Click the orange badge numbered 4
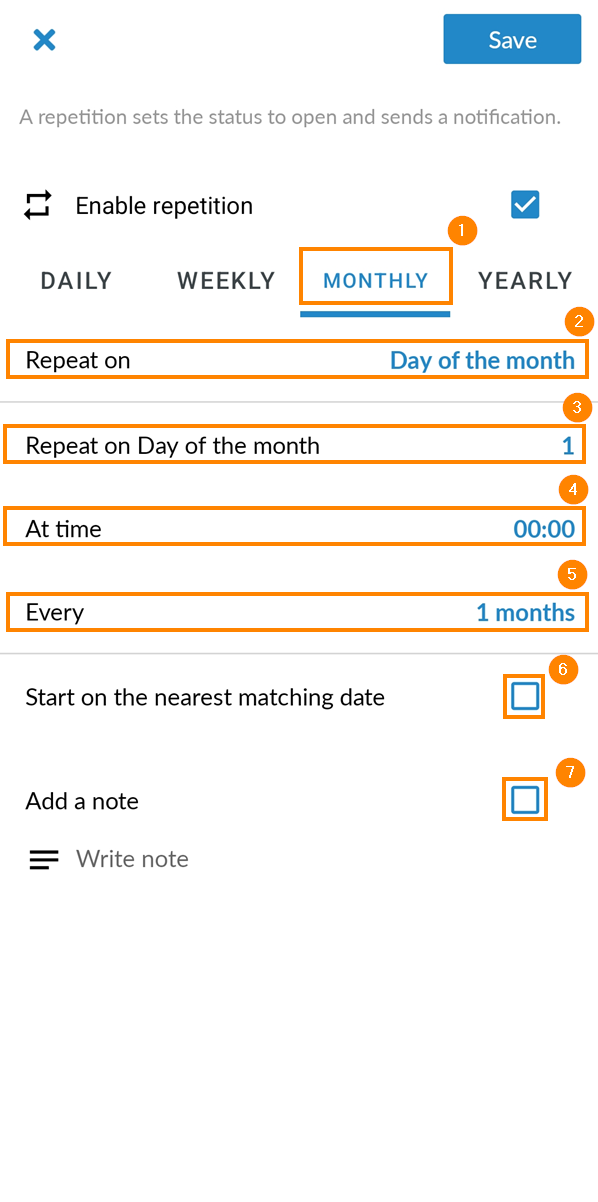 tap(573, 490)
